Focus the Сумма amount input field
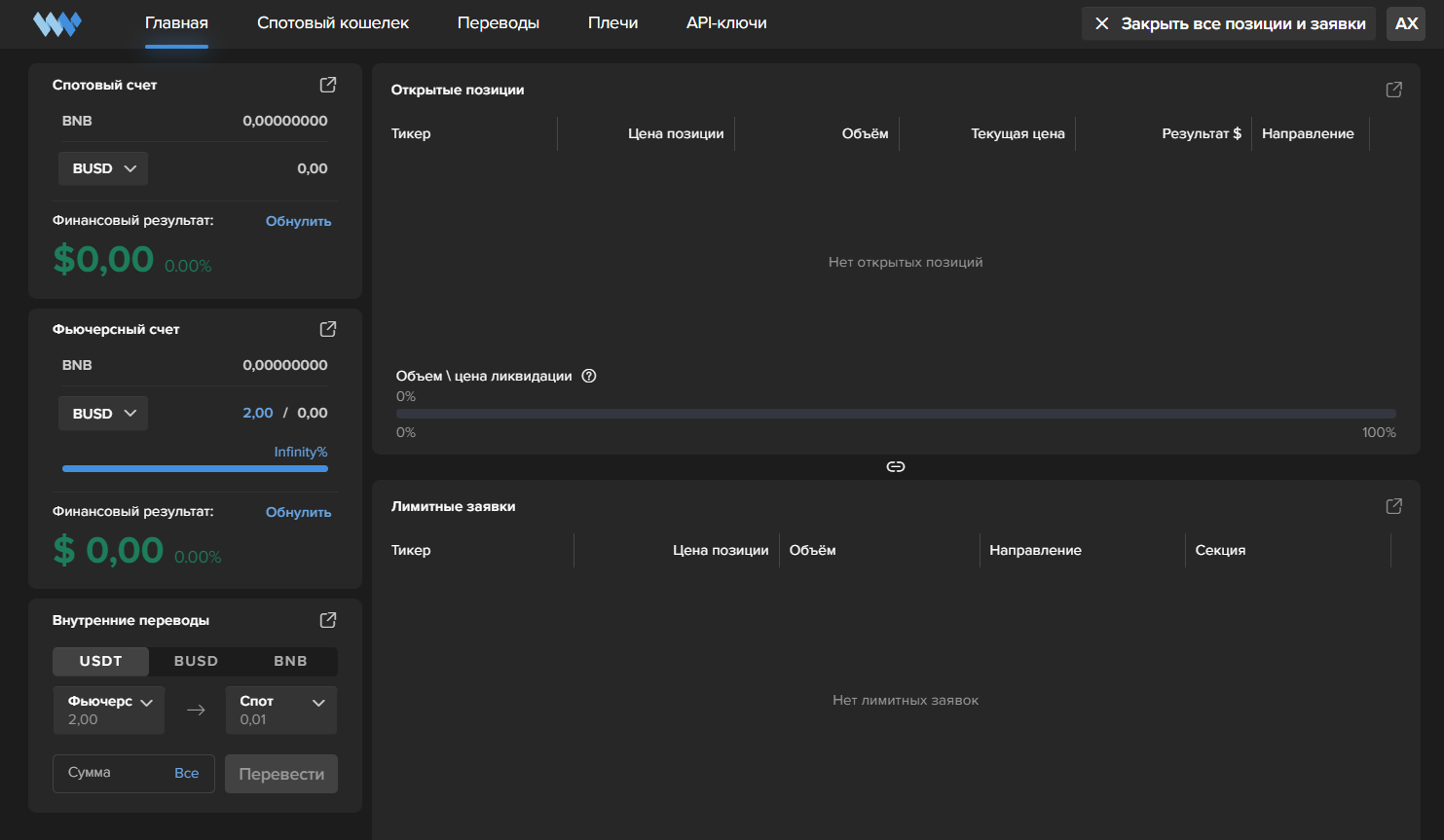1444x840 pixels. (x=133, y=774)
